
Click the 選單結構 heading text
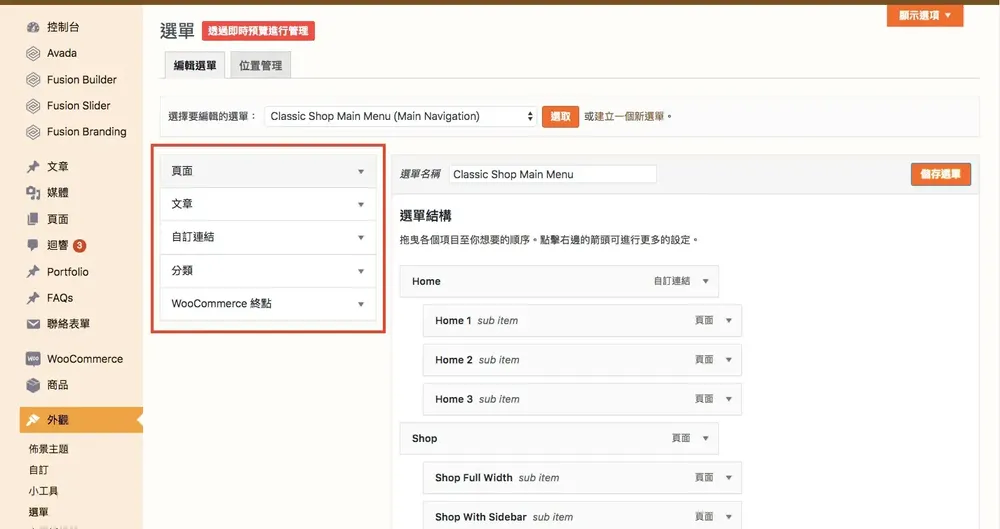425,216
